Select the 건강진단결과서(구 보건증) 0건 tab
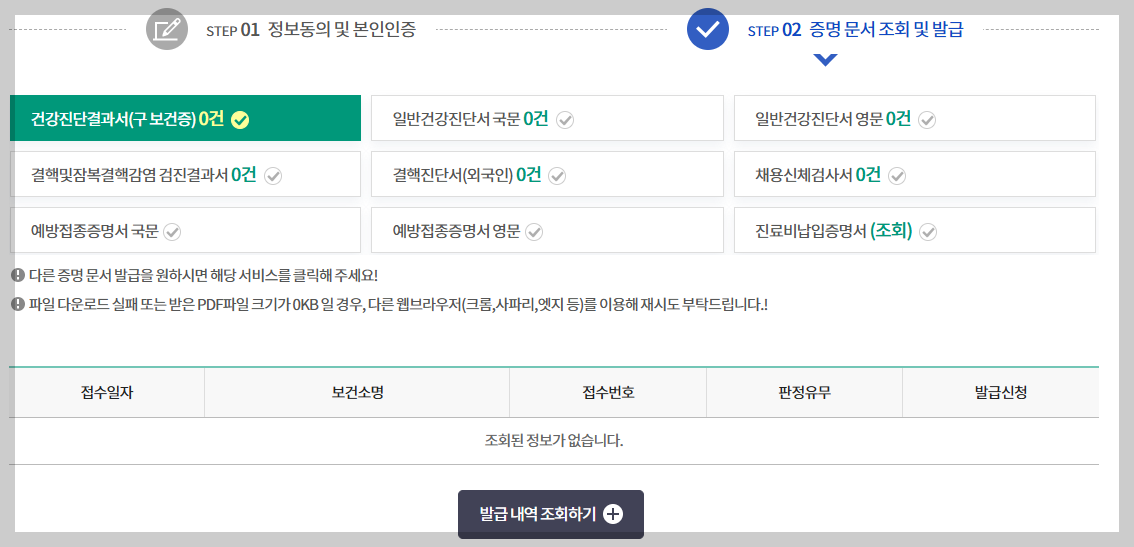The width and height of the screenshot is (1134, 547). click(185, 118)
